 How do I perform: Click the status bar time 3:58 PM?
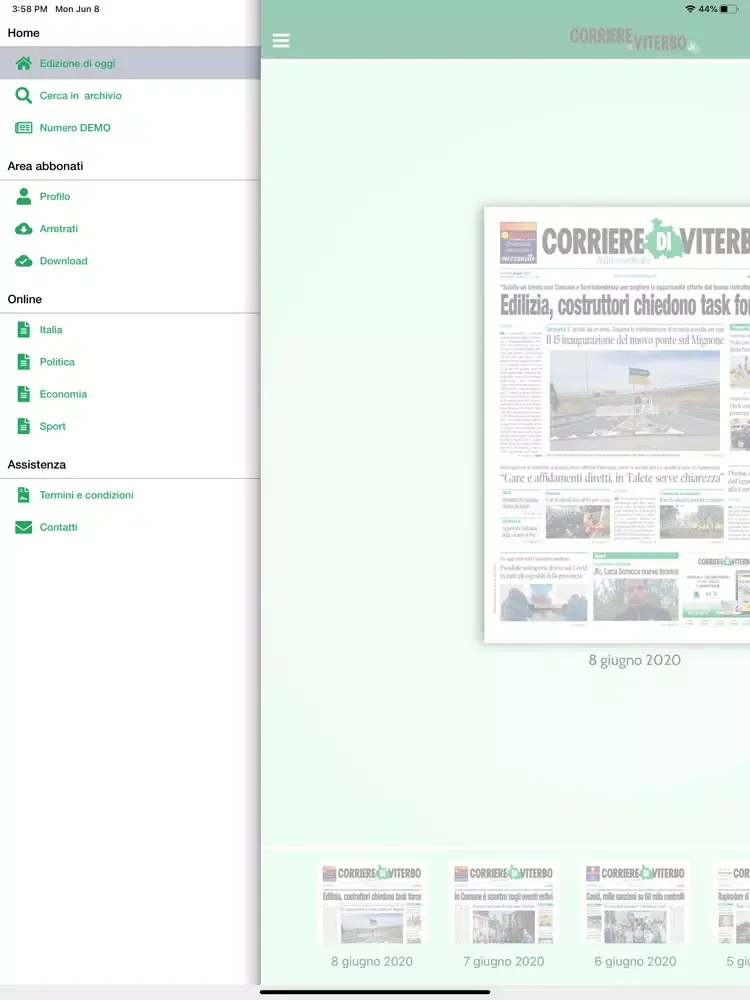pos(29,9)
